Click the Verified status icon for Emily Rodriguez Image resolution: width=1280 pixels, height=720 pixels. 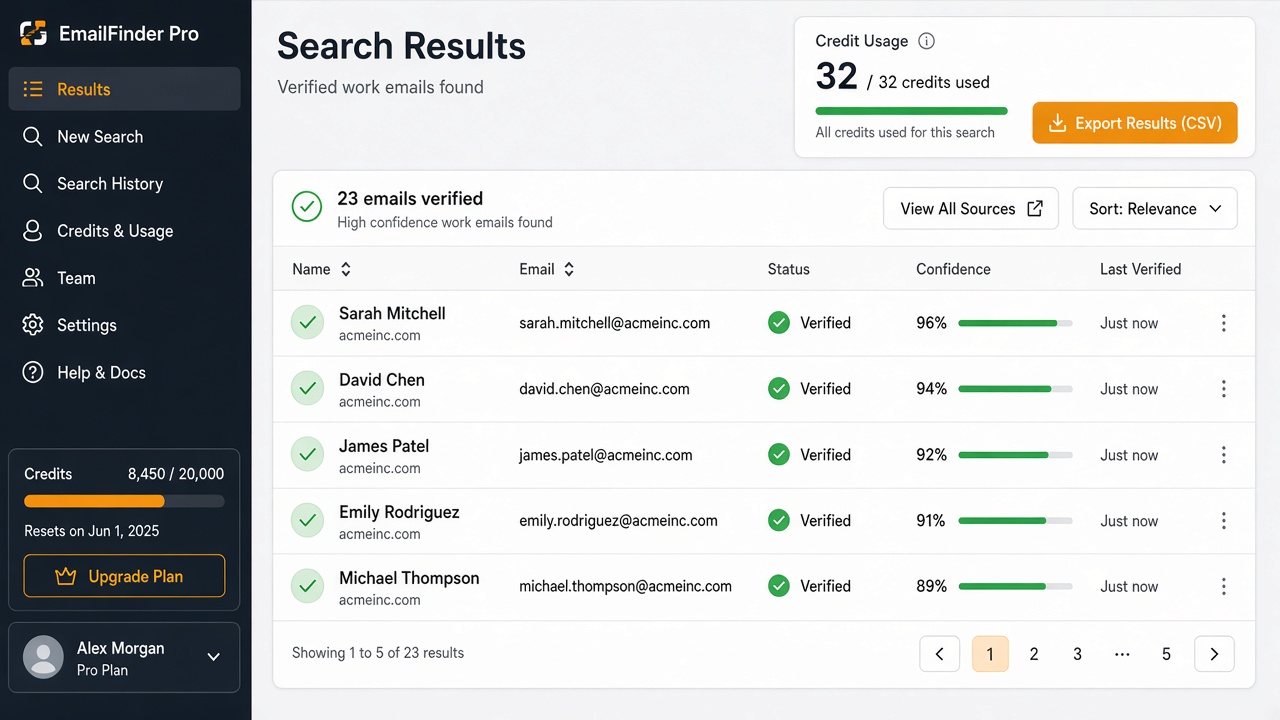(779, 521)
